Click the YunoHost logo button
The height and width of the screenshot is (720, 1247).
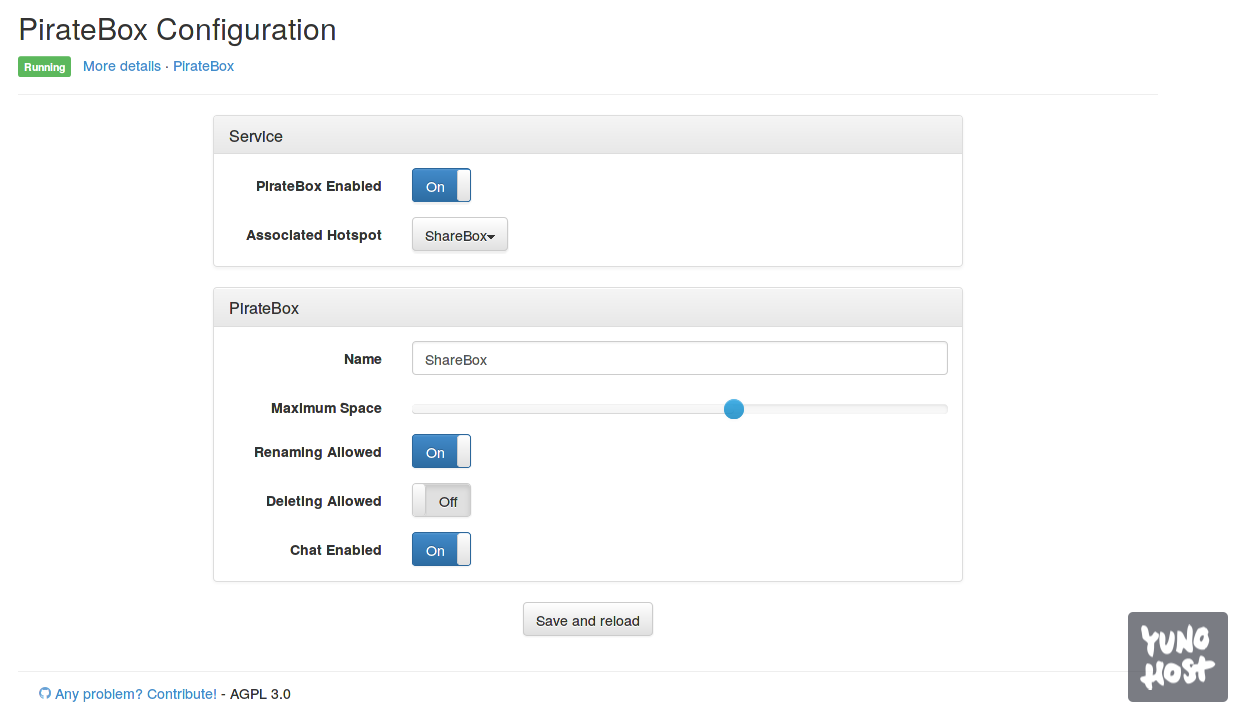pyautogui.click(x=1178, y=657)
